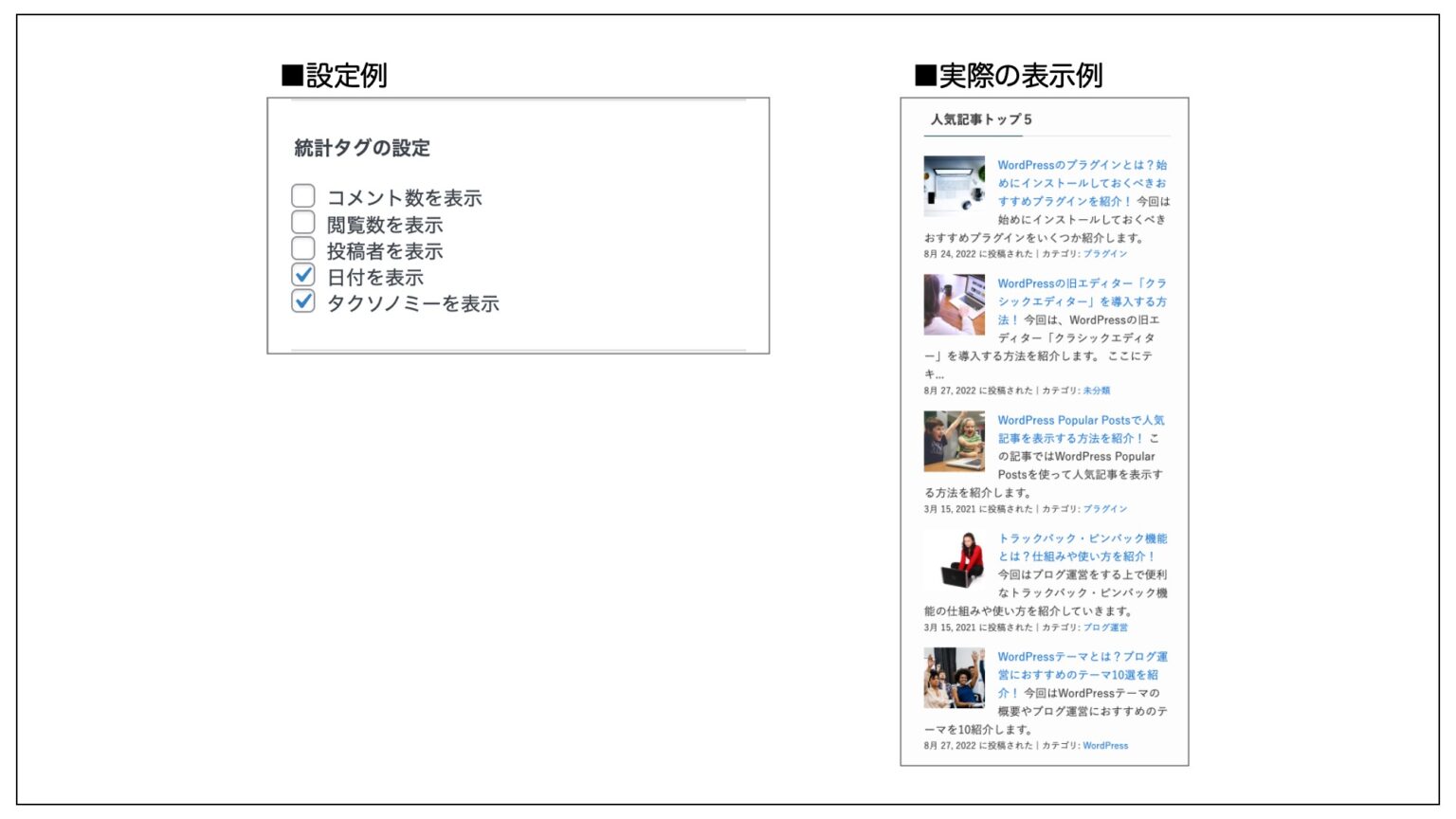Tick the 投稿者を表示 checkbox
Viewport: 1456px width, 819px height.
point(303,249)
